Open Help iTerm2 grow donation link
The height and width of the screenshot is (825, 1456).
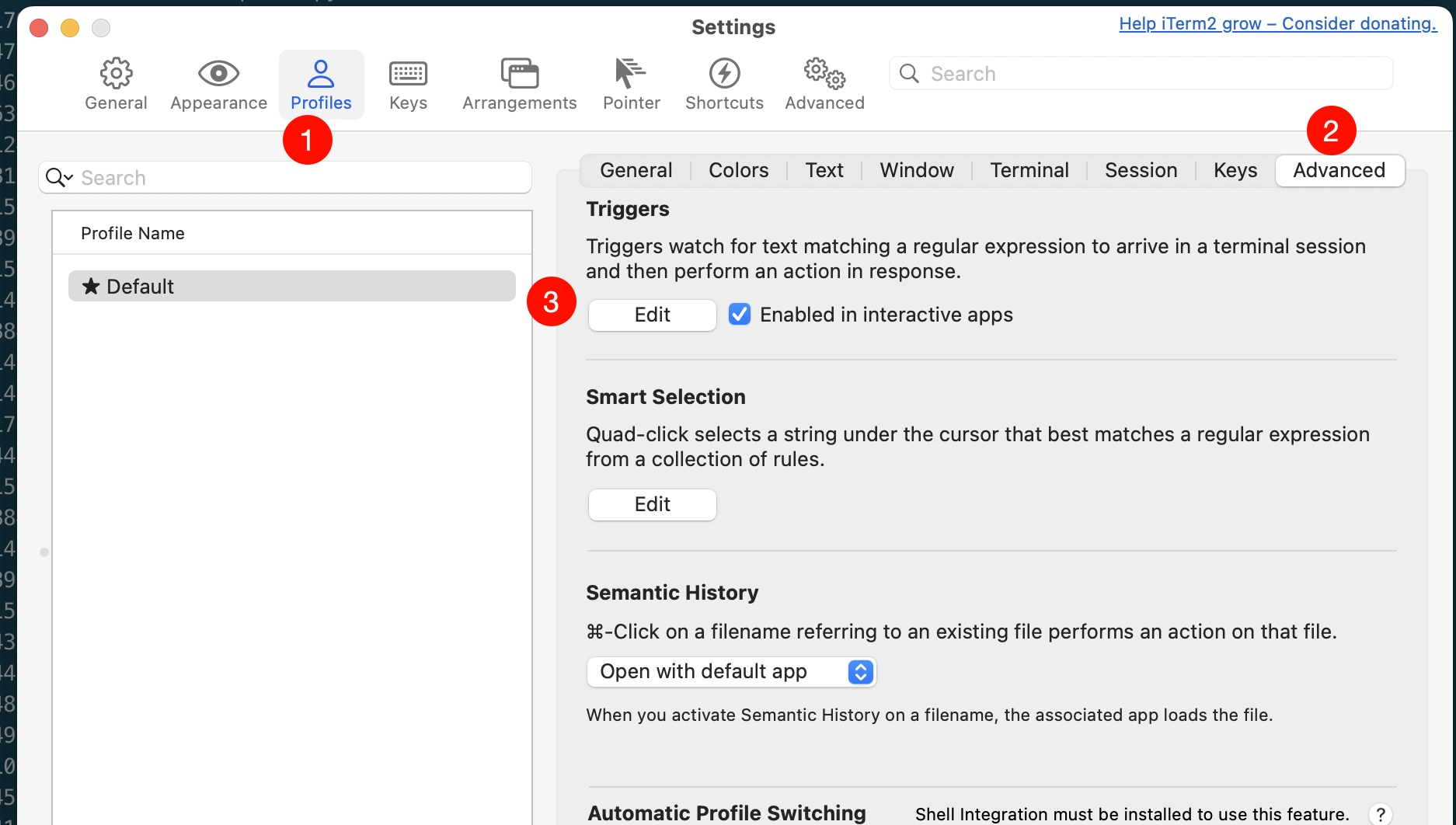(1278, 23)
